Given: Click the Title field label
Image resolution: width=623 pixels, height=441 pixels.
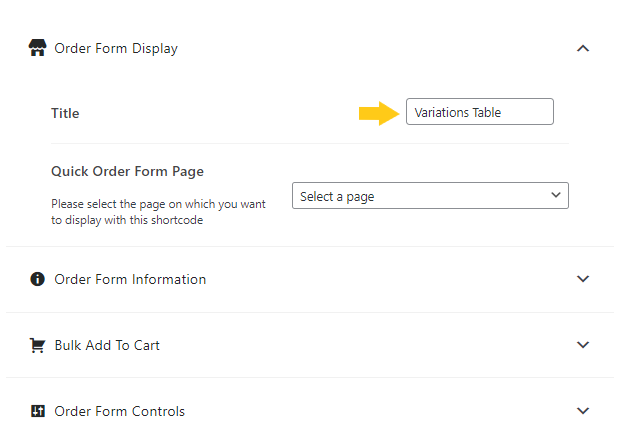Looking at the screenshot, I should (65, 113).
